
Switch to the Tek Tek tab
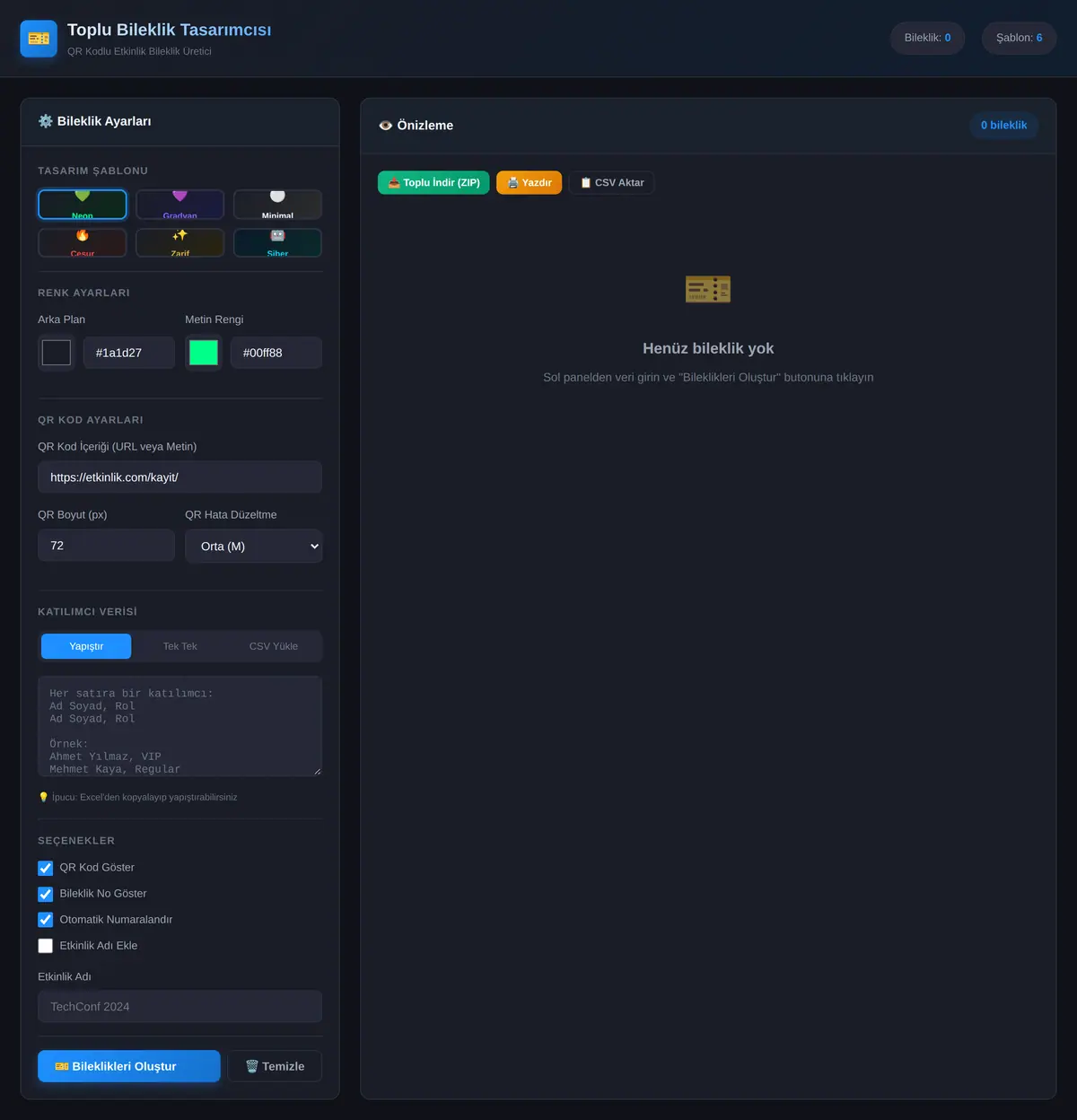179,646
